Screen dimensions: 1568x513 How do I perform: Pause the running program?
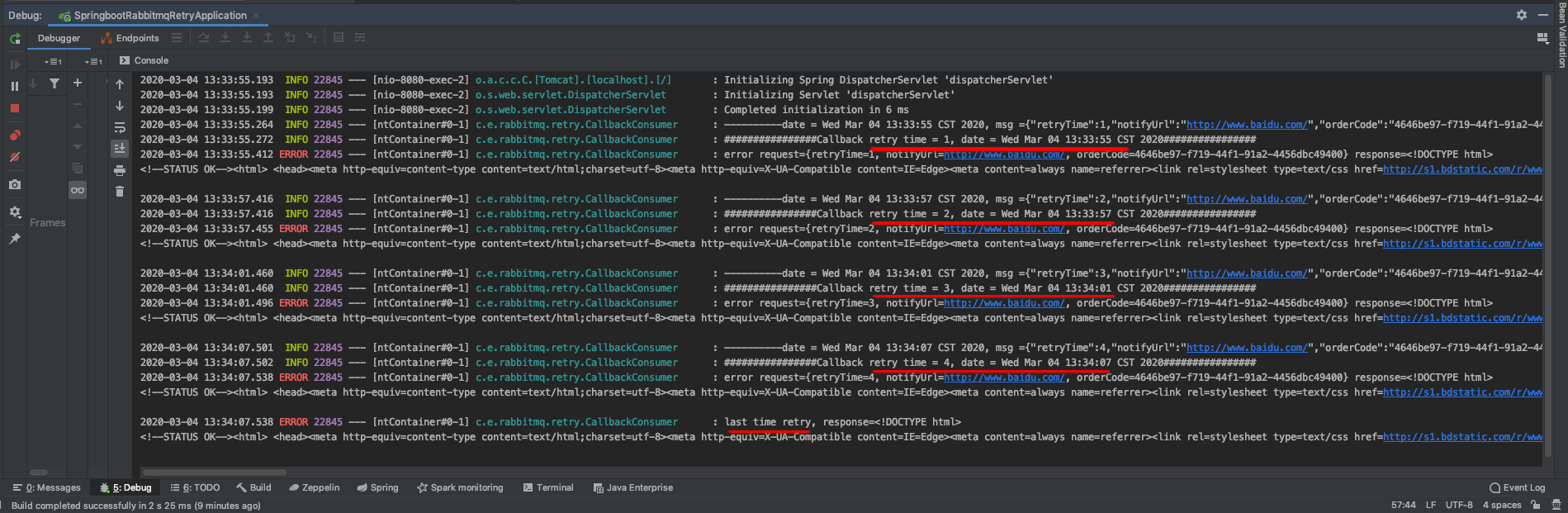[x=15, y=86]
